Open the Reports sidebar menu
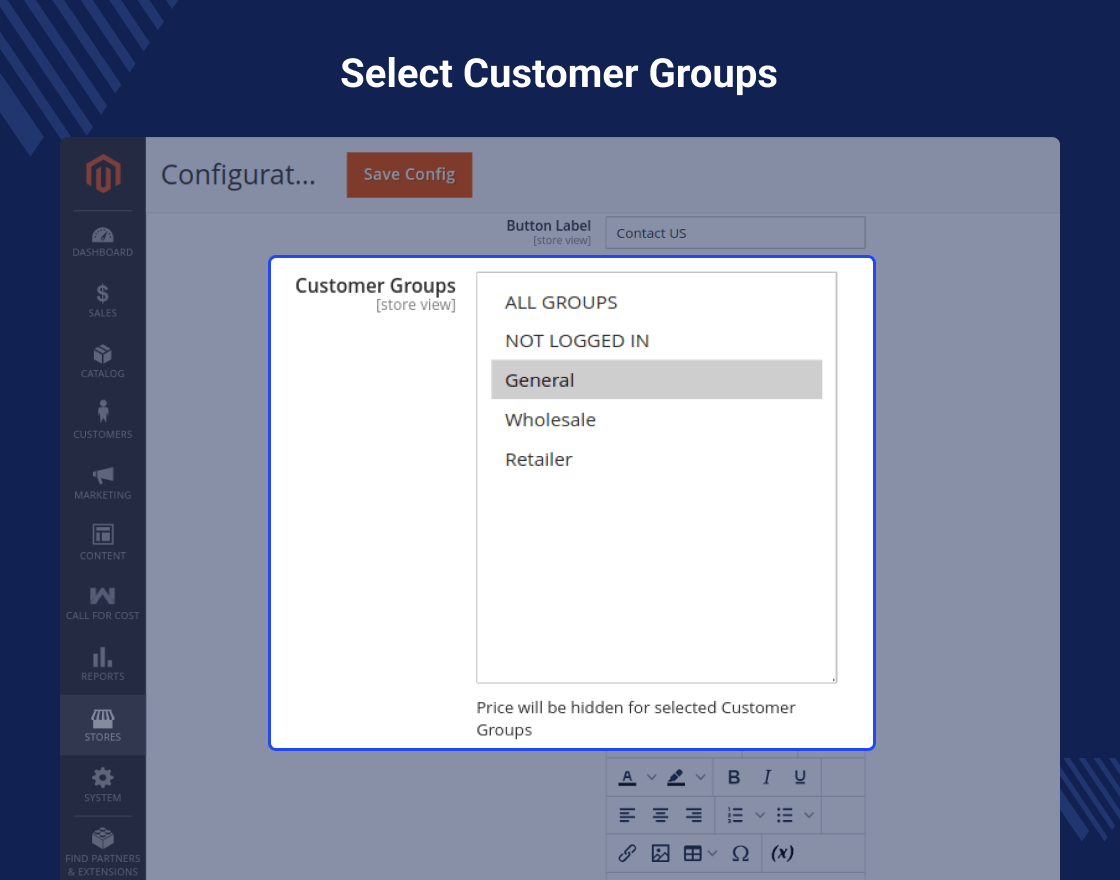Image resolution: width=1120 pixels, height=880 pixels. coord(103,665)
